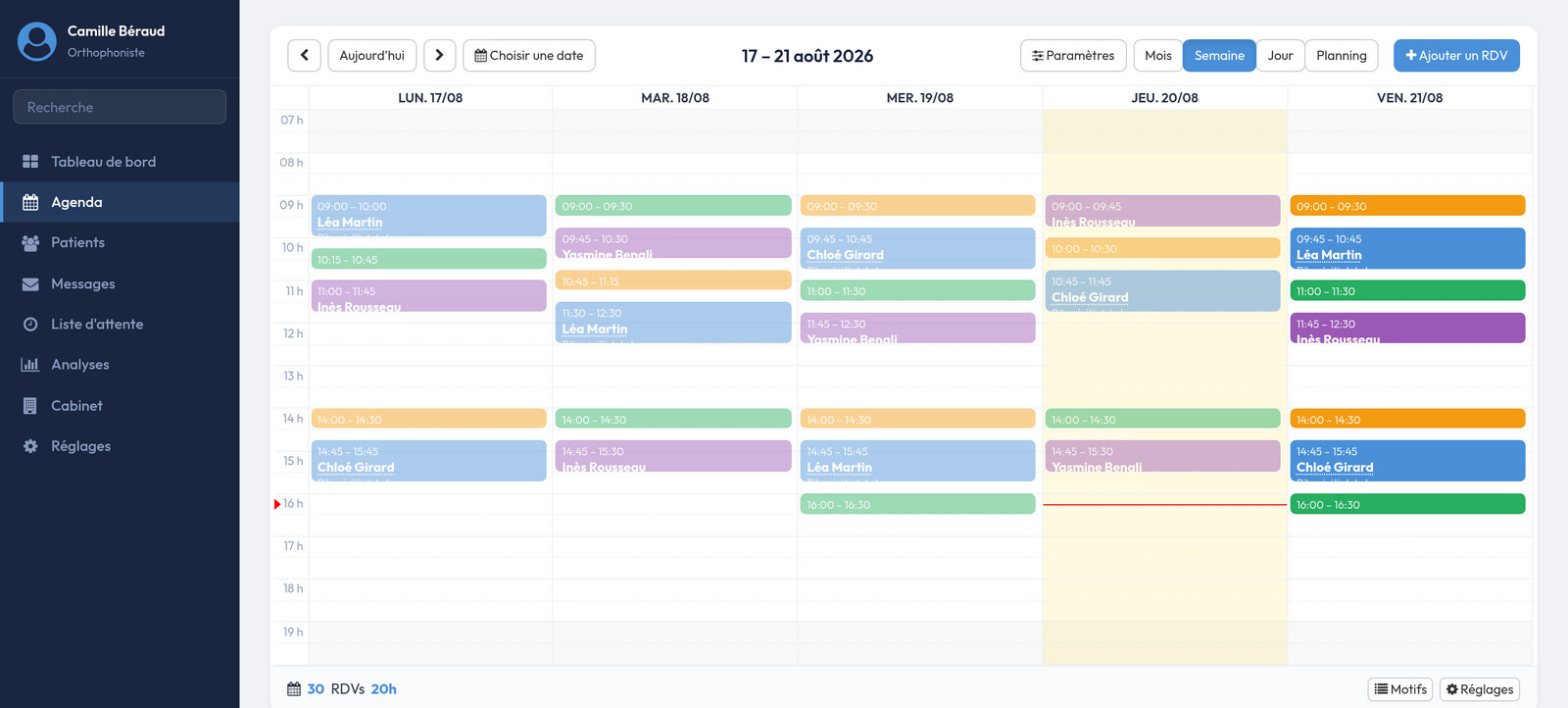Select Friday 16:00 – 16:30 green slot
Image resolution: width=1568 pixels, height=708 pixels.
(1407, 504)
